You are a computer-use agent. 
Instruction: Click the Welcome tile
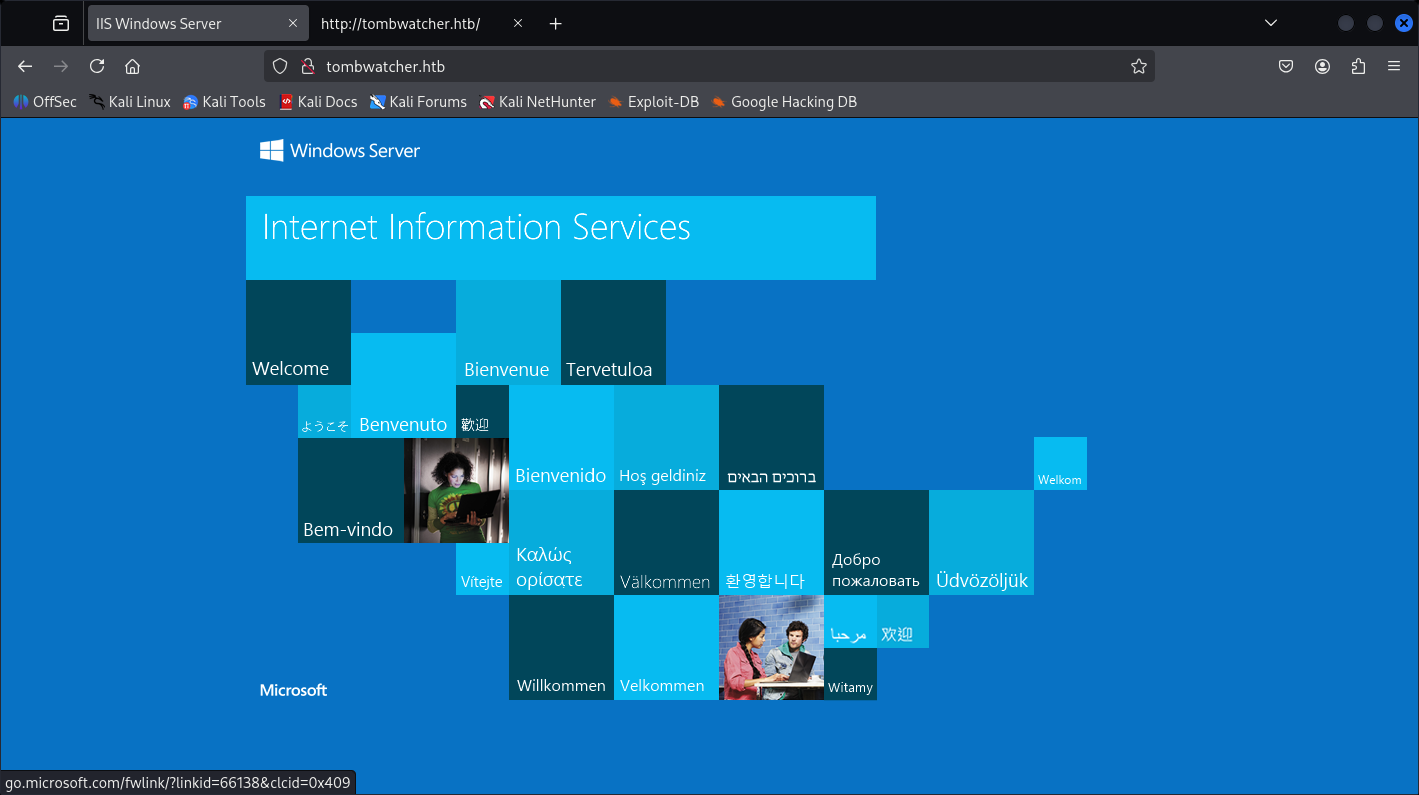pos(298,332)
